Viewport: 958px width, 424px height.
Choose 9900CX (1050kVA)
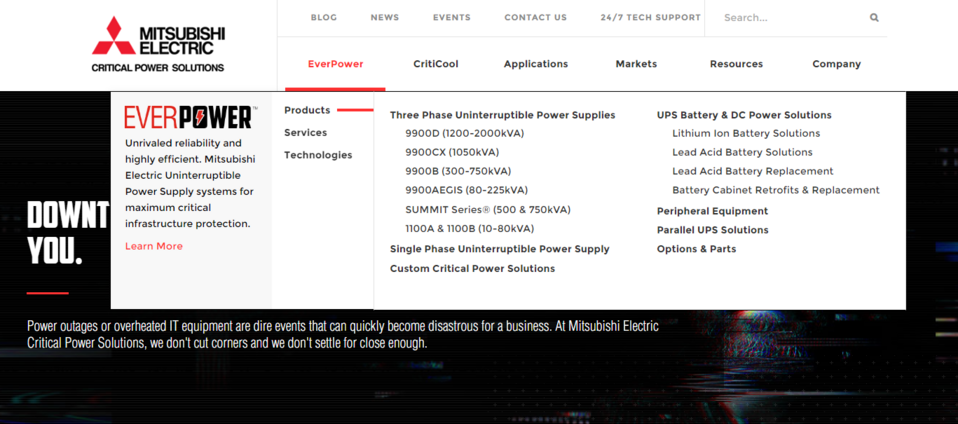(x=452, y=152)
